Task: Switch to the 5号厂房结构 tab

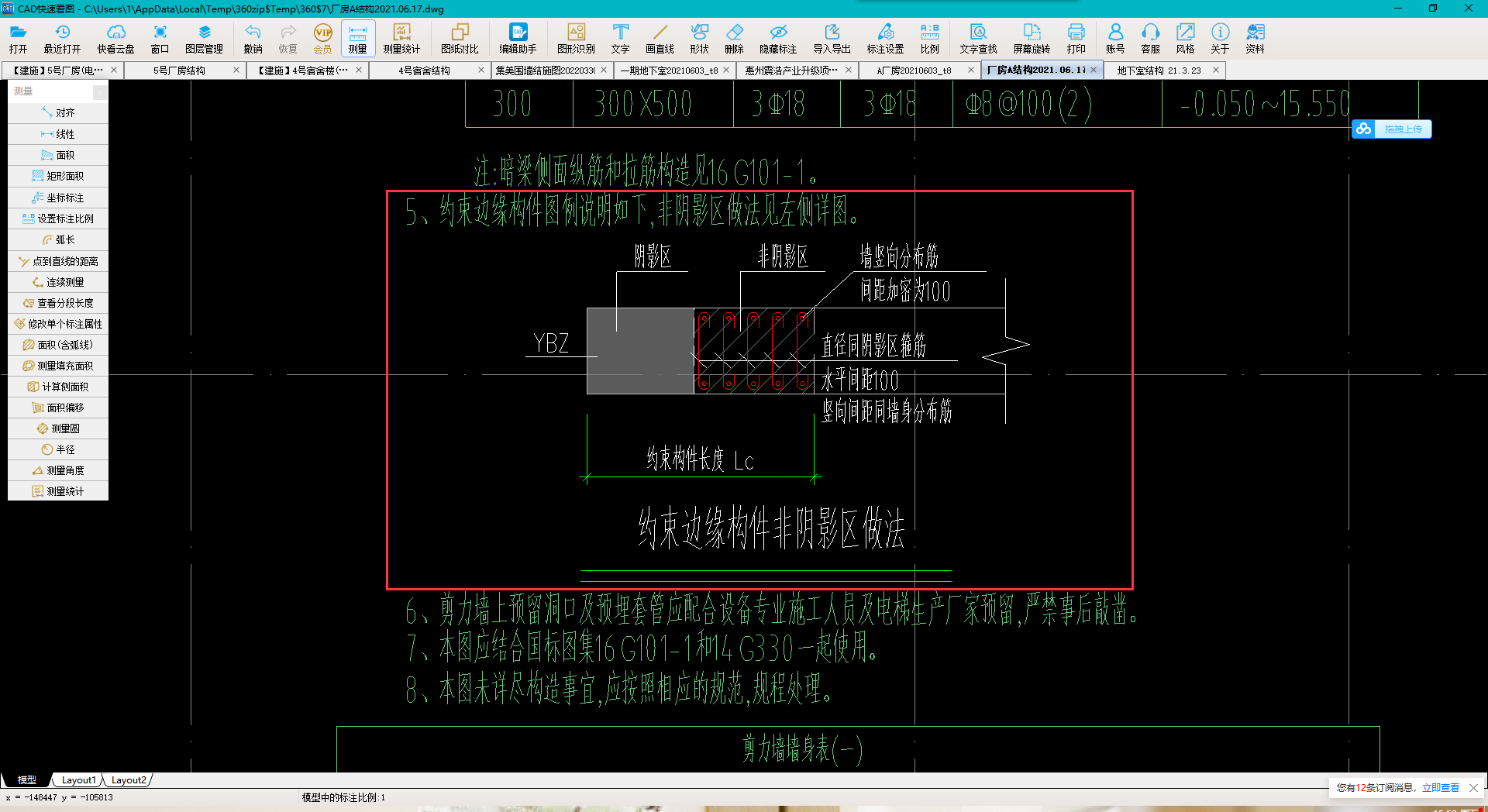Action: 179,70
